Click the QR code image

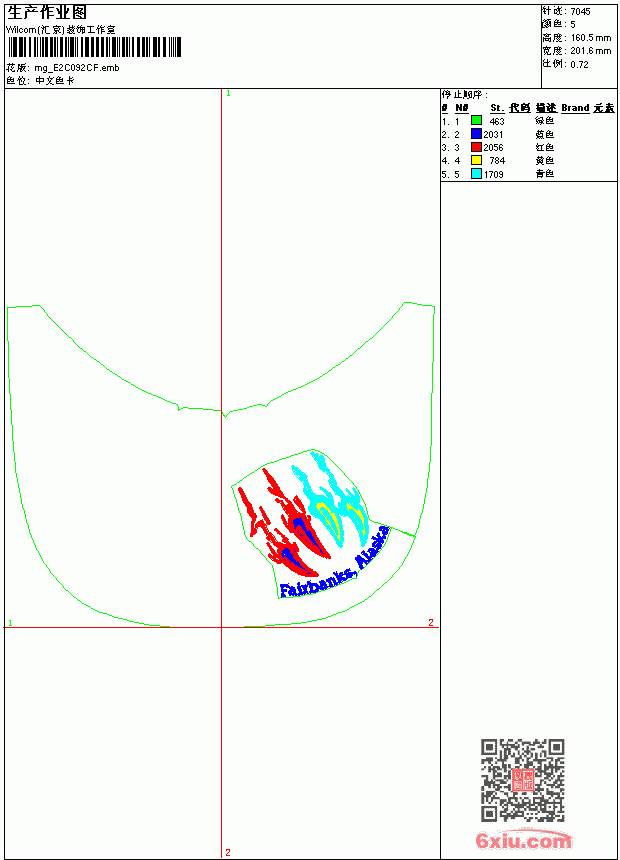coord(522,780)
